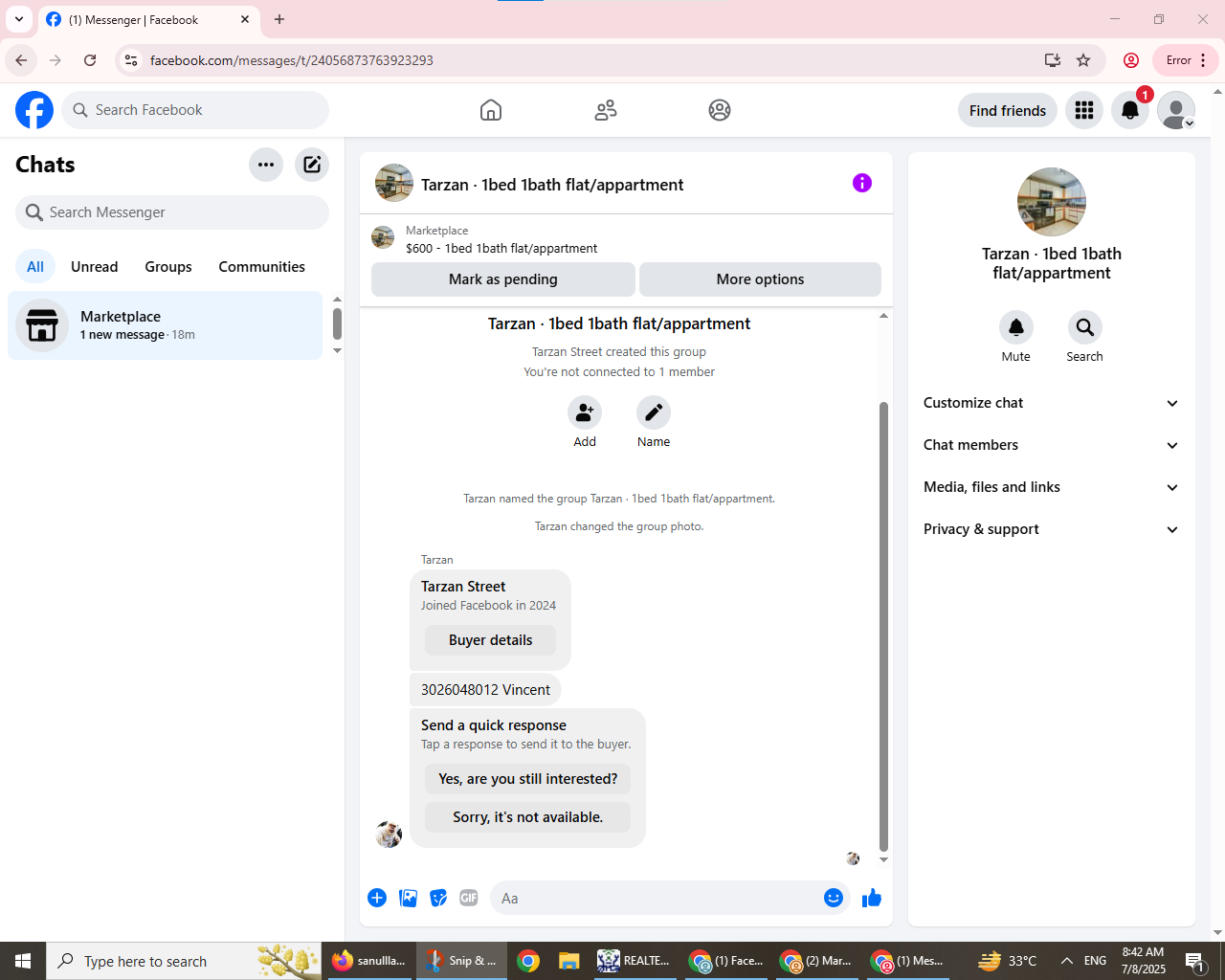Click the More options button

point(761,279)
